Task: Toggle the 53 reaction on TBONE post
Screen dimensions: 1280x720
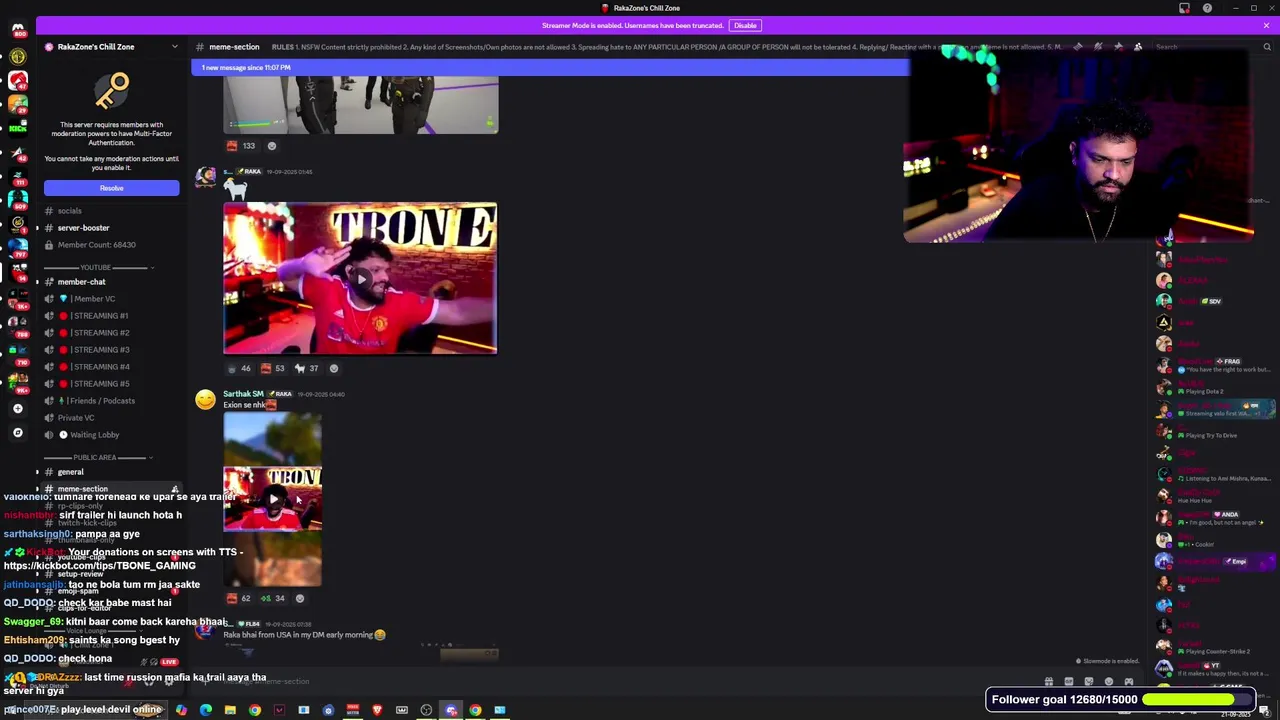Action: (x=273, y=368)
